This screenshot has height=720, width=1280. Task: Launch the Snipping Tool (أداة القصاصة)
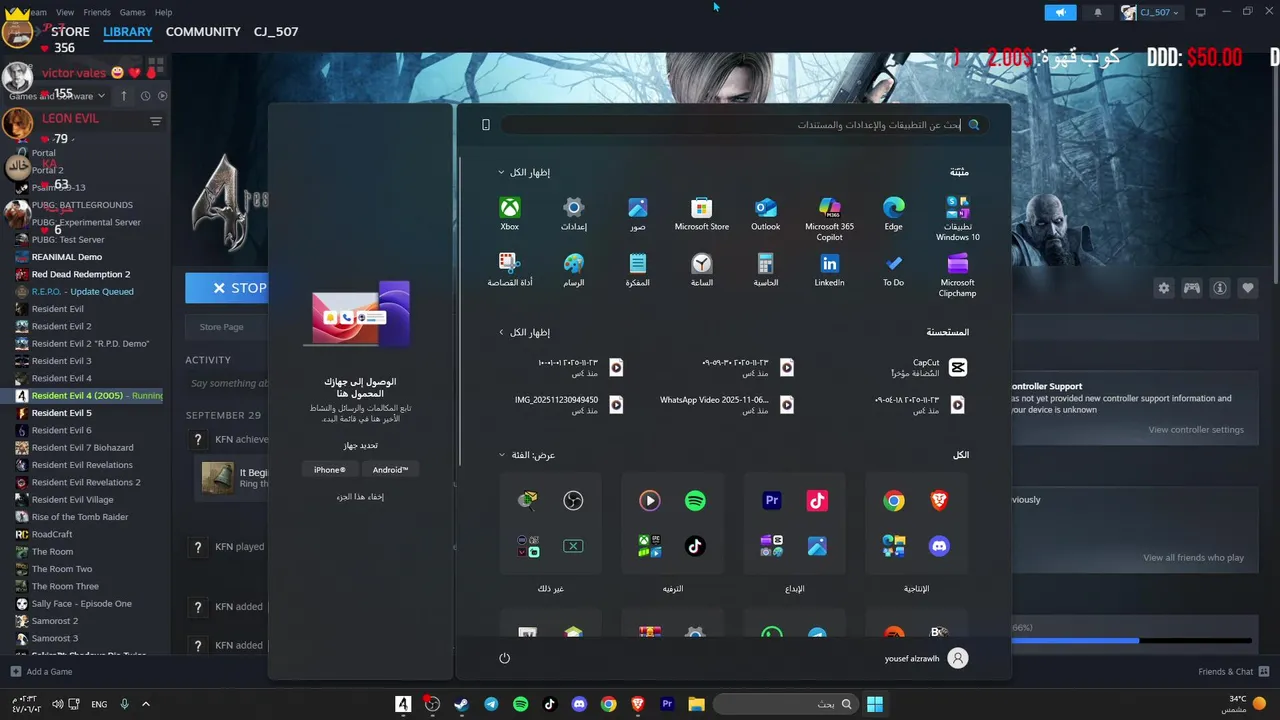click(x=510, y=270)
